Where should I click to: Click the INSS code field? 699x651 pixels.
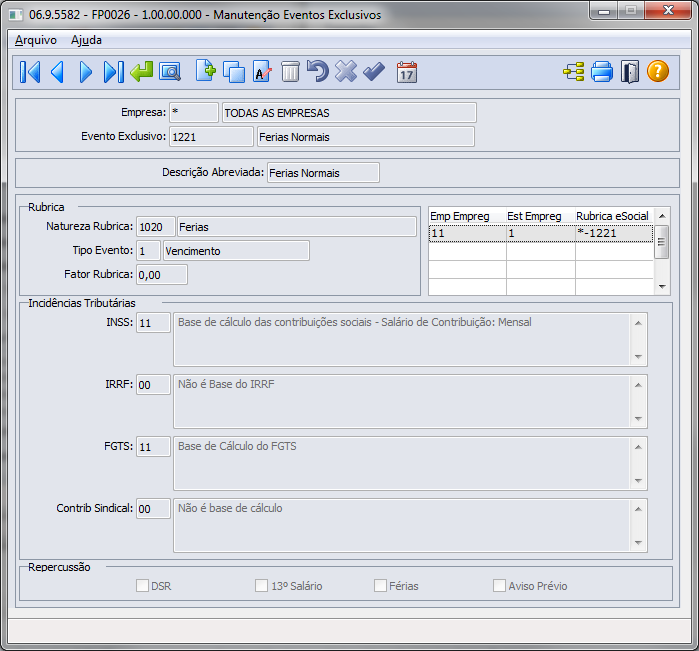pyautogui.click(x=153, y=322)
